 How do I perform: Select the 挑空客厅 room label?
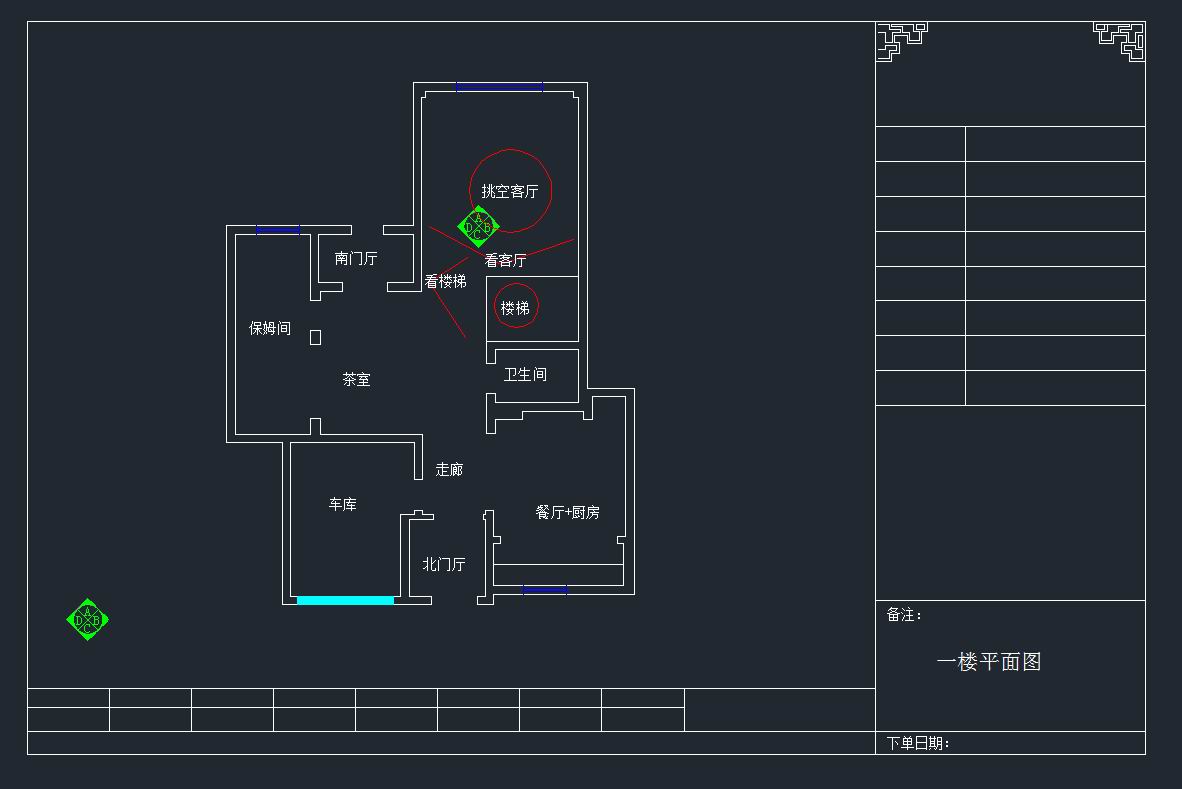(x=510, y=191)
